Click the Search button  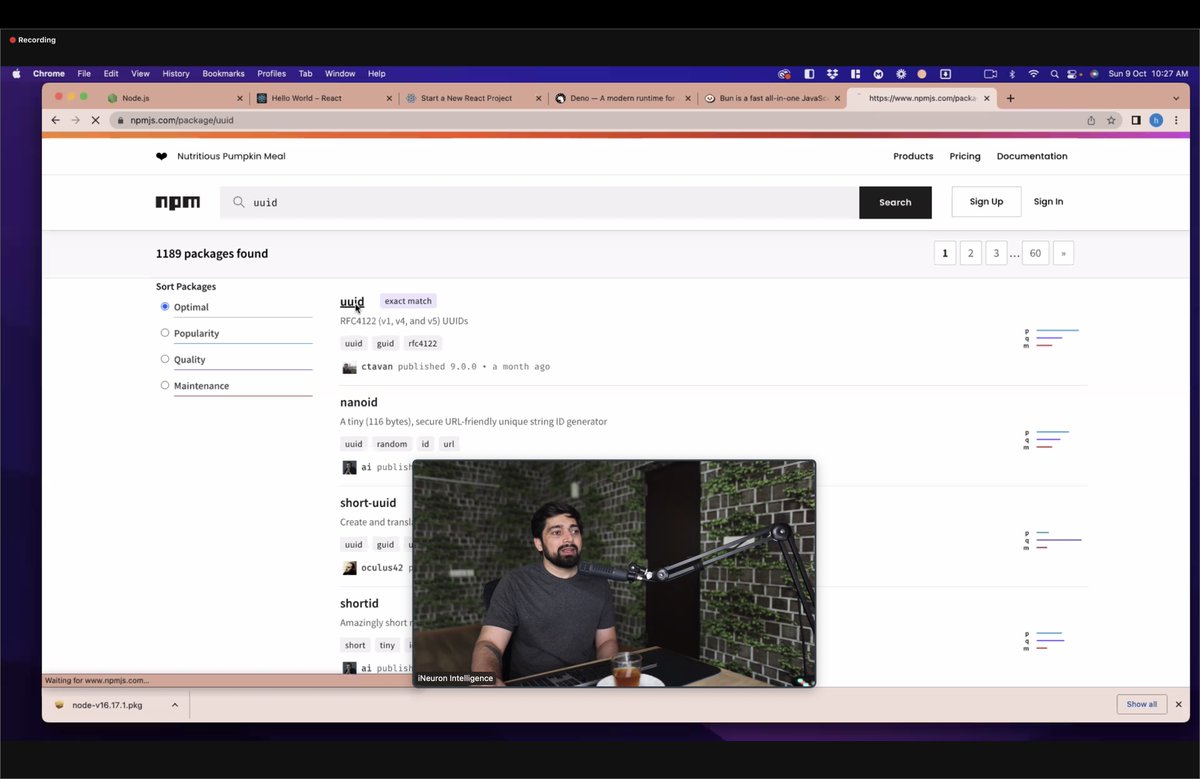(x=895, y=202)
